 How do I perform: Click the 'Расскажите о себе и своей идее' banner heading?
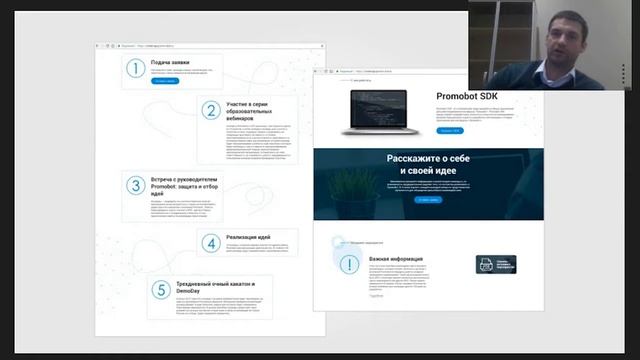click(x=428, y=164)
